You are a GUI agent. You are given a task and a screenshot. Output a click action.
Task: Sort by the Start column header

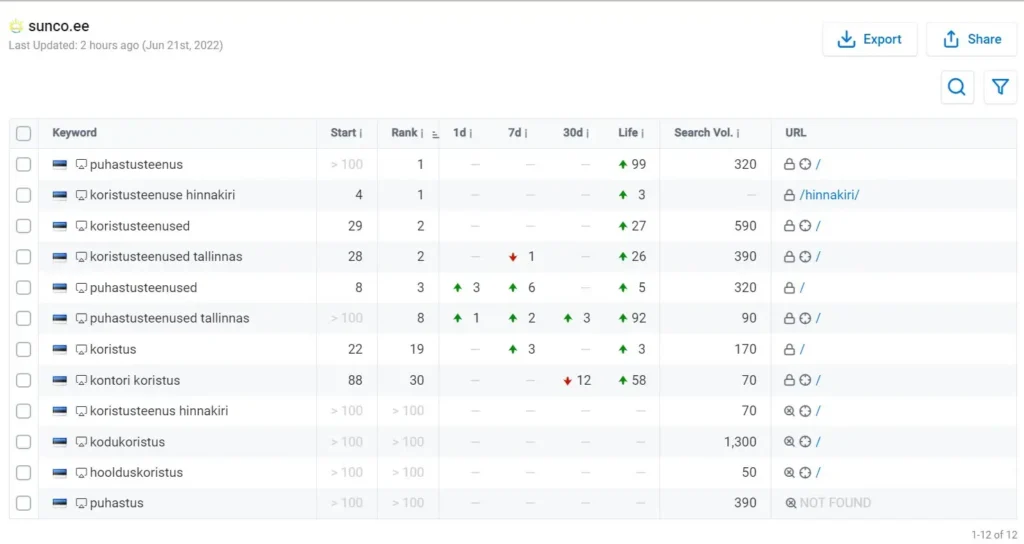[346, 133]
